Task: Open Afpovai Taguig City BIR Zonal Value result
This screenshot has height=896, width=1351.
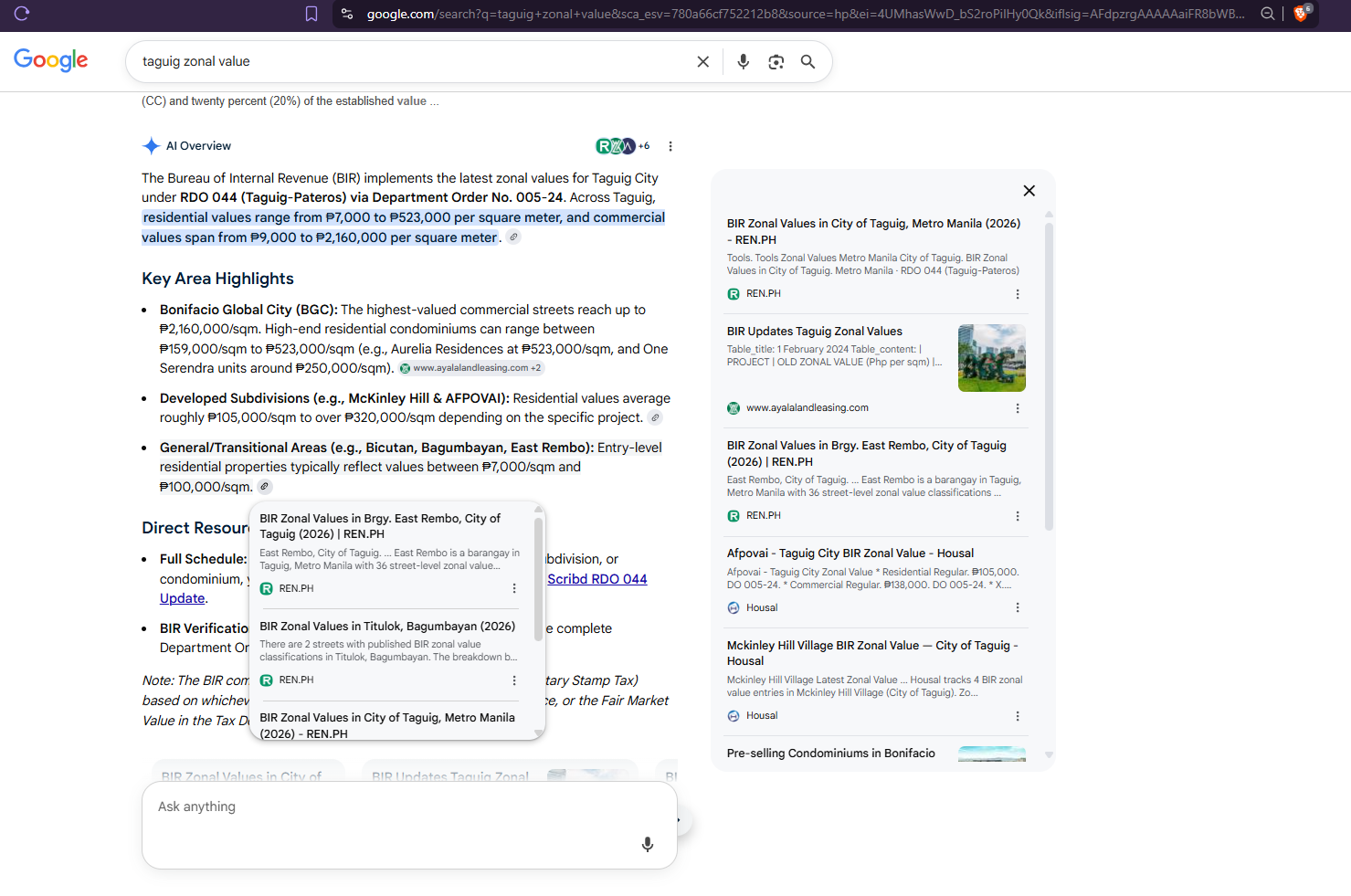Action: (x=850, y=553)
